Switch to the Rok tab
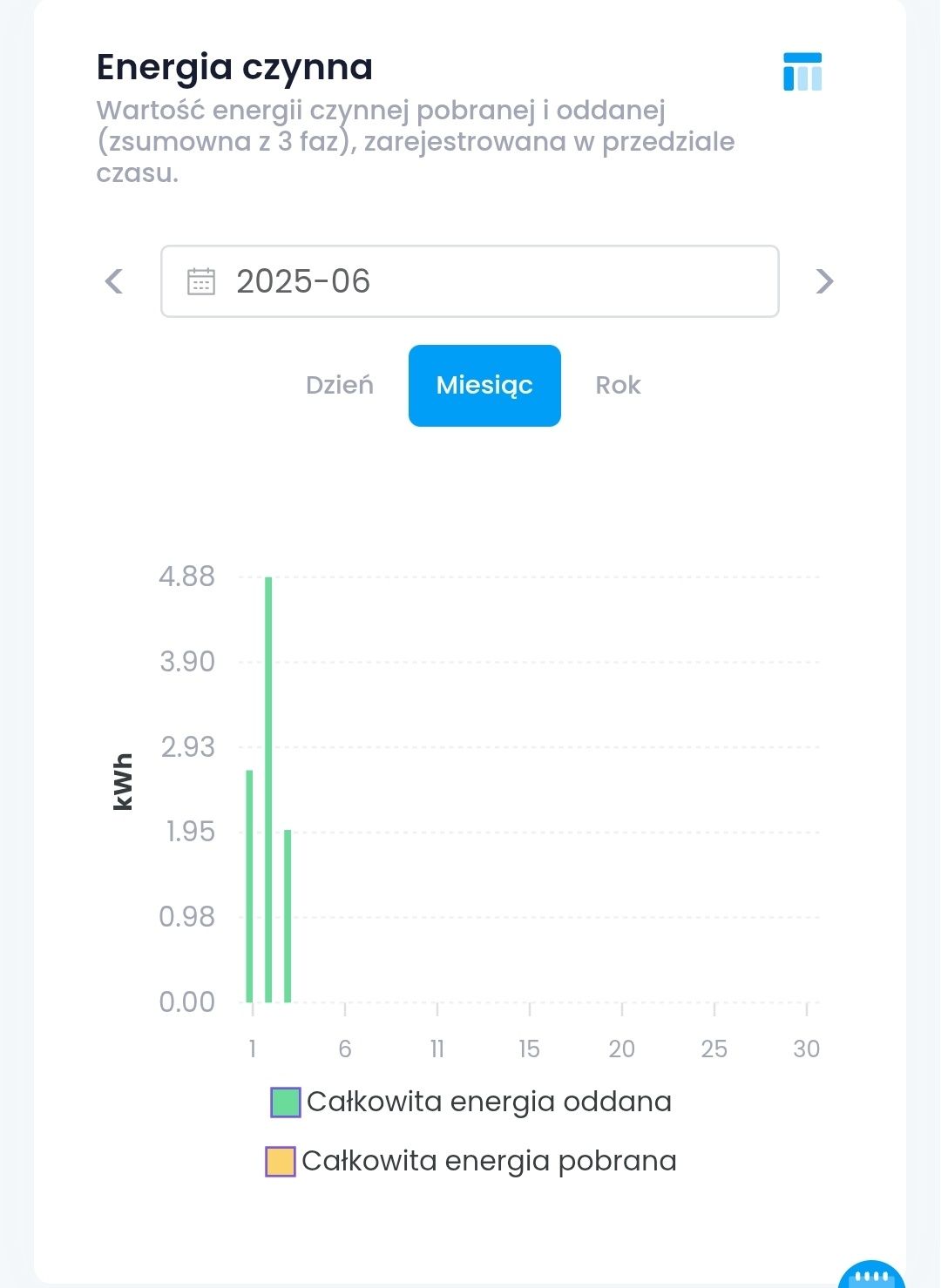Image resolution: width=941 pixels, height=1288 pixels. [x=618, y=386]
